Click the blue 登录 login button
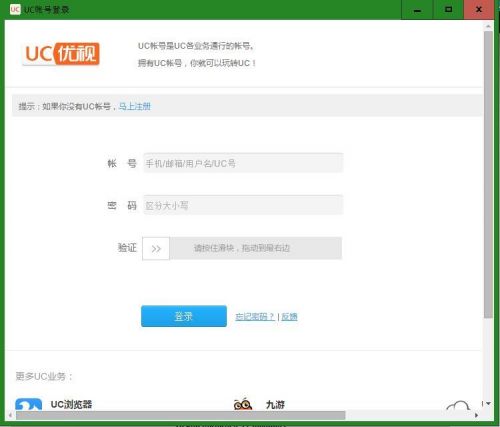Screen dimensions: 500x427 click(184, 316)
